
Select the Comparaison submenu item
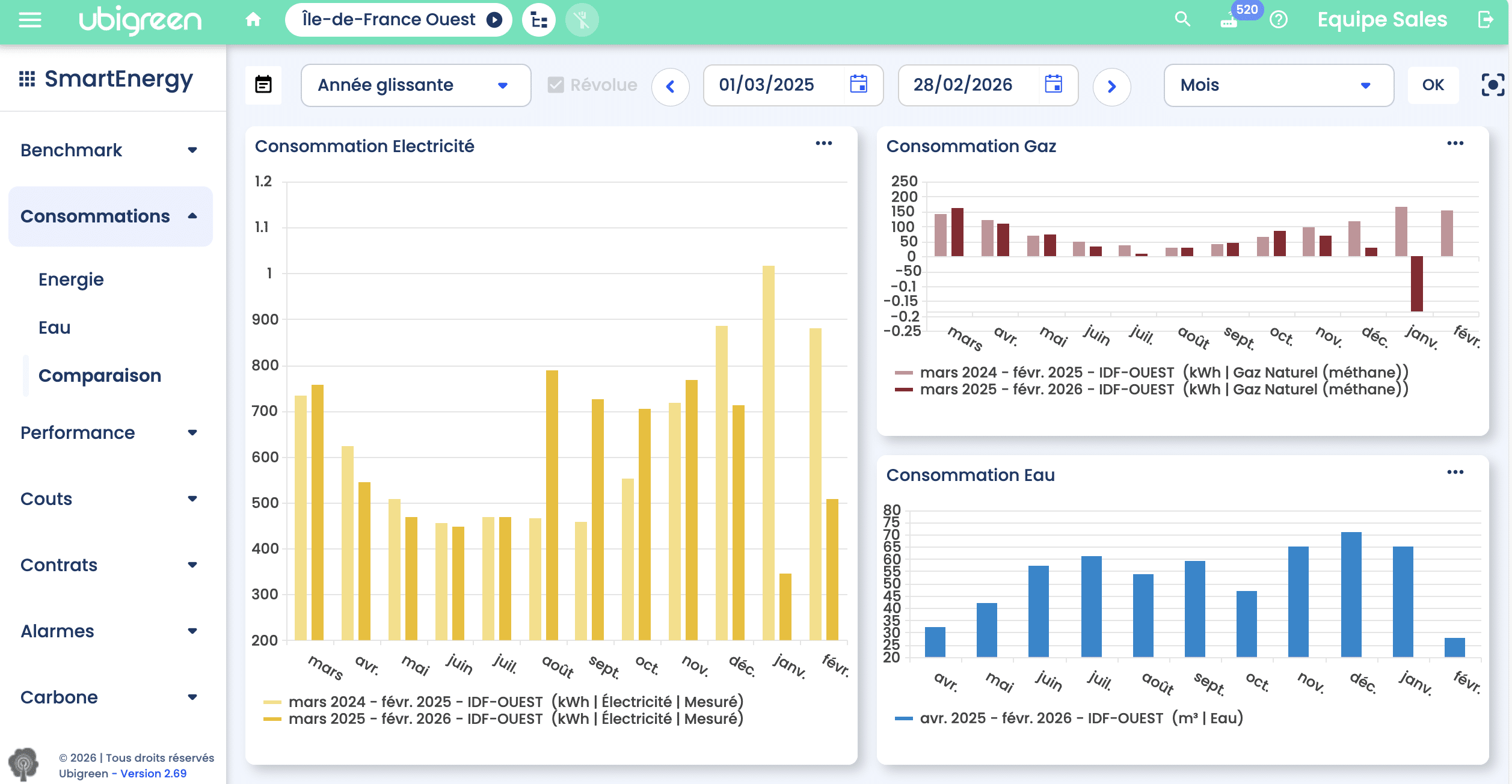point(100,376)
